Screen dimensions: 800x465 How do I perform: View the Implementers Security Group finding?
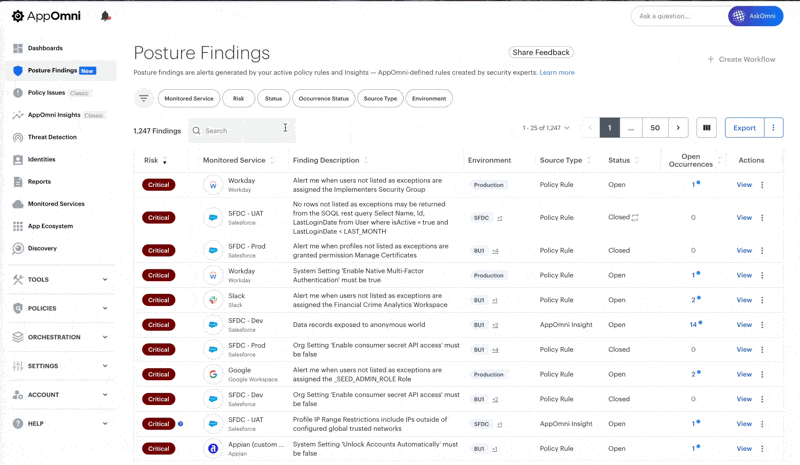744,185
